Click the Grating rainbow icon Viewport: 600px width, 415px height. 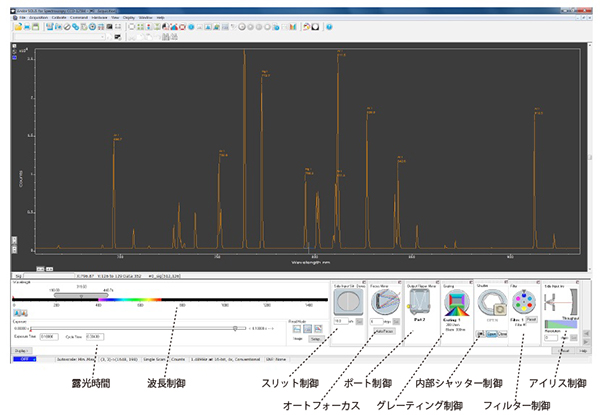457,303
